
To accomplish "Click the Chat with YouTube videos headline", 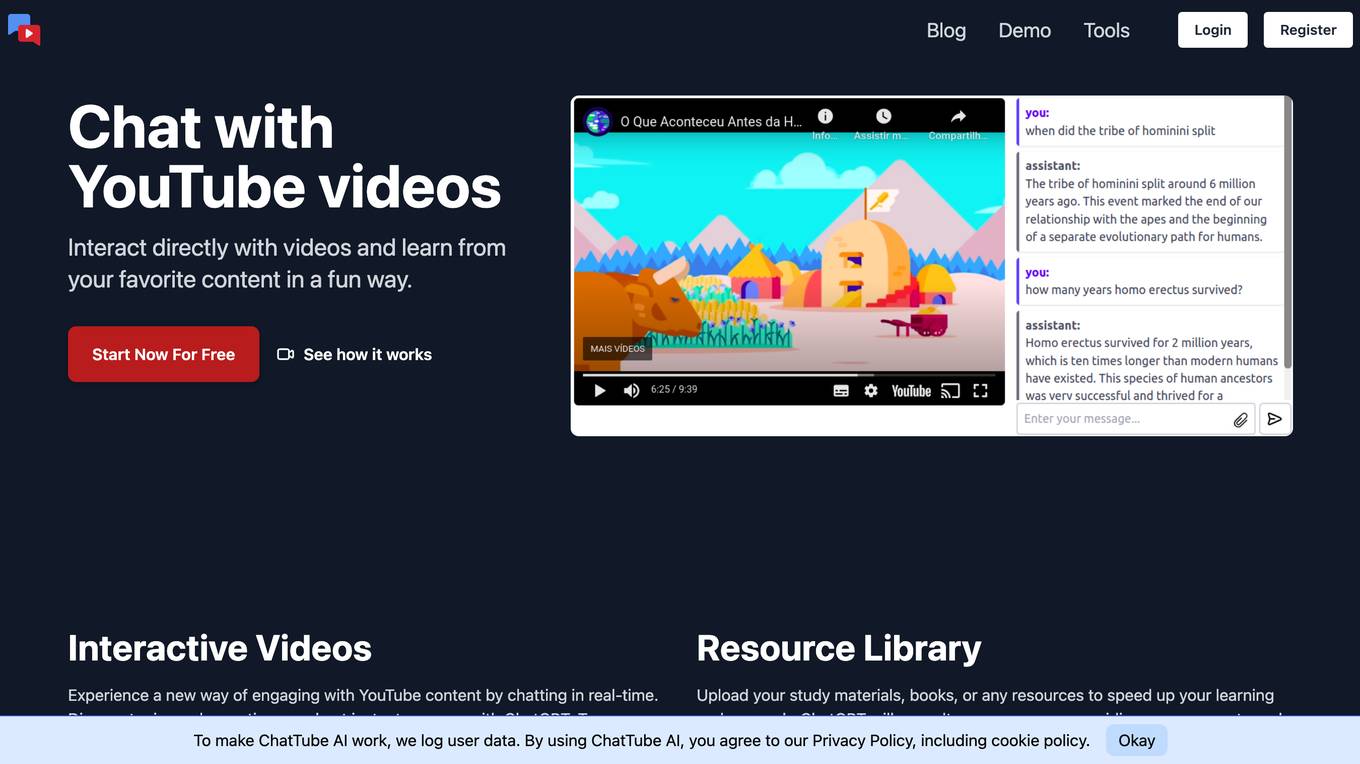I will pyautogui.click(x=285, y=157).
